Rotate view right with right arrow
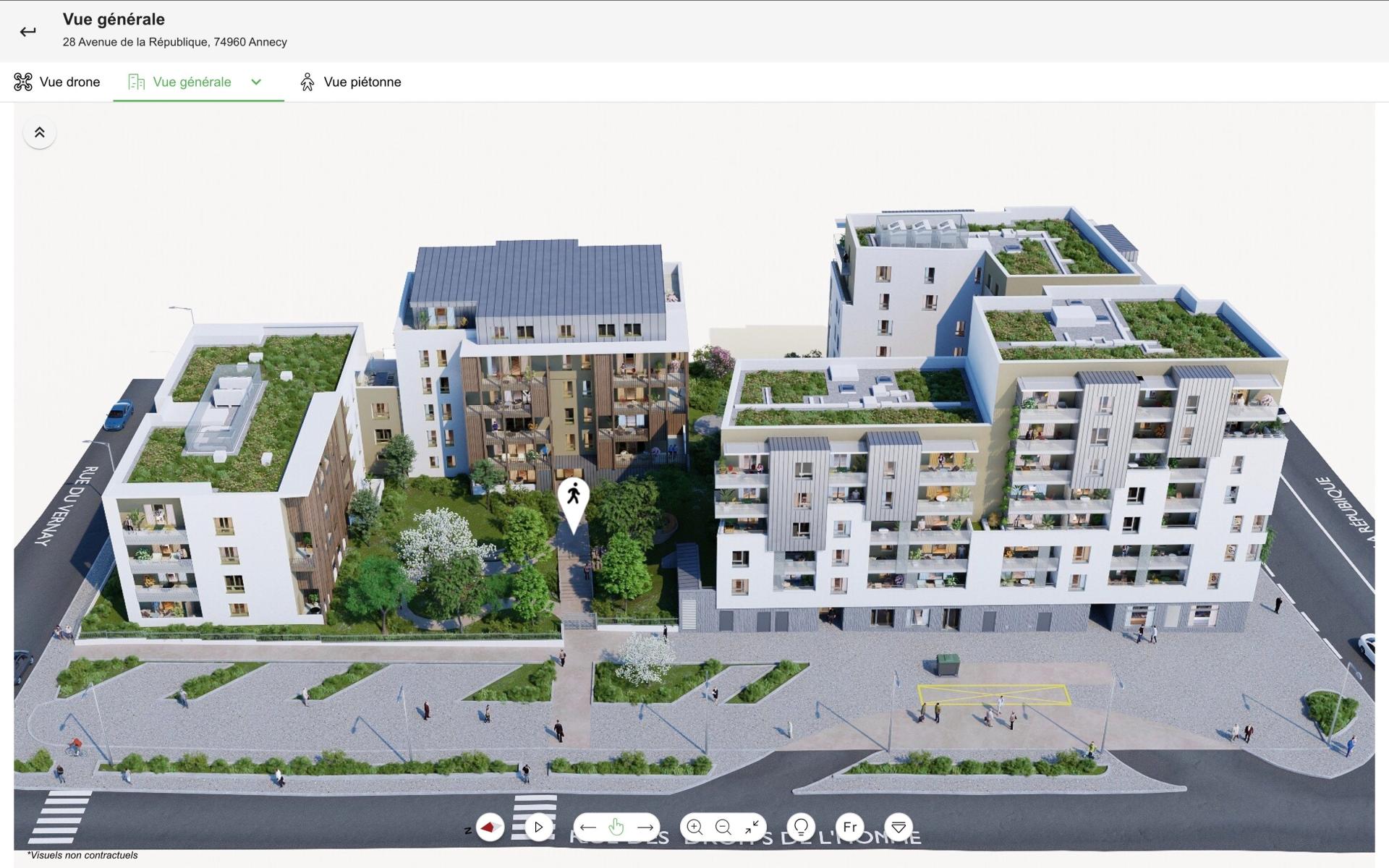This screenshot has height=868, width=1389. [645, 827]
